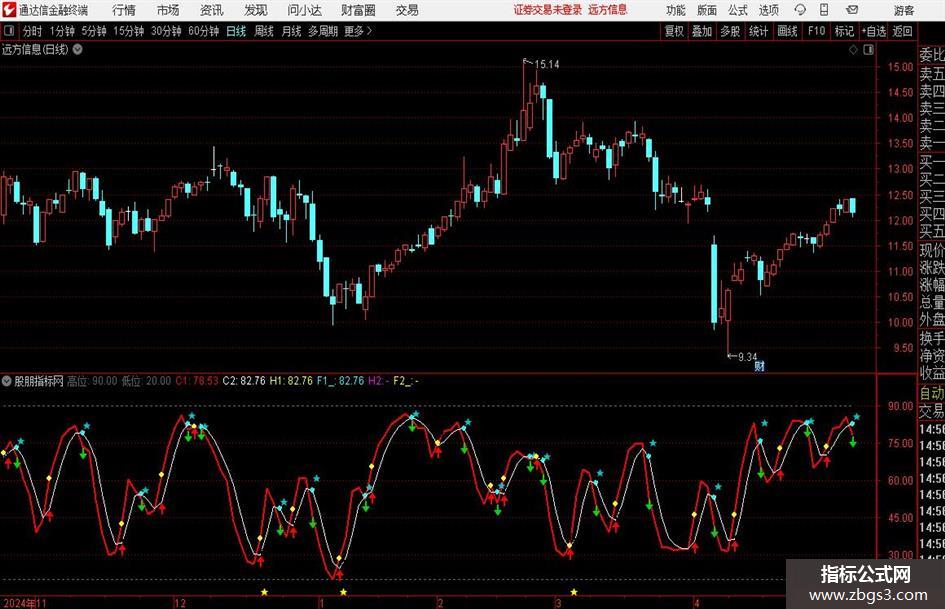This screenshot has height=609, width=945.
Task: Click the 返回 back button
Action: [x=902, y=31]
